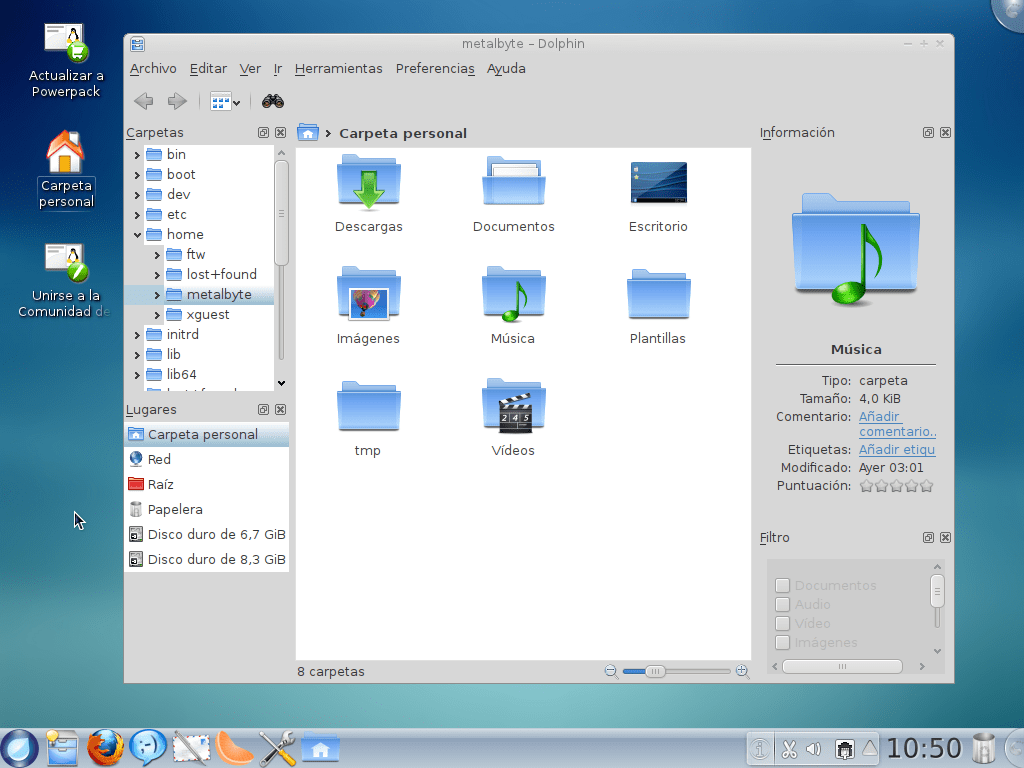
Task: Click the forward arrow navigation button
Action: point(177,101)
